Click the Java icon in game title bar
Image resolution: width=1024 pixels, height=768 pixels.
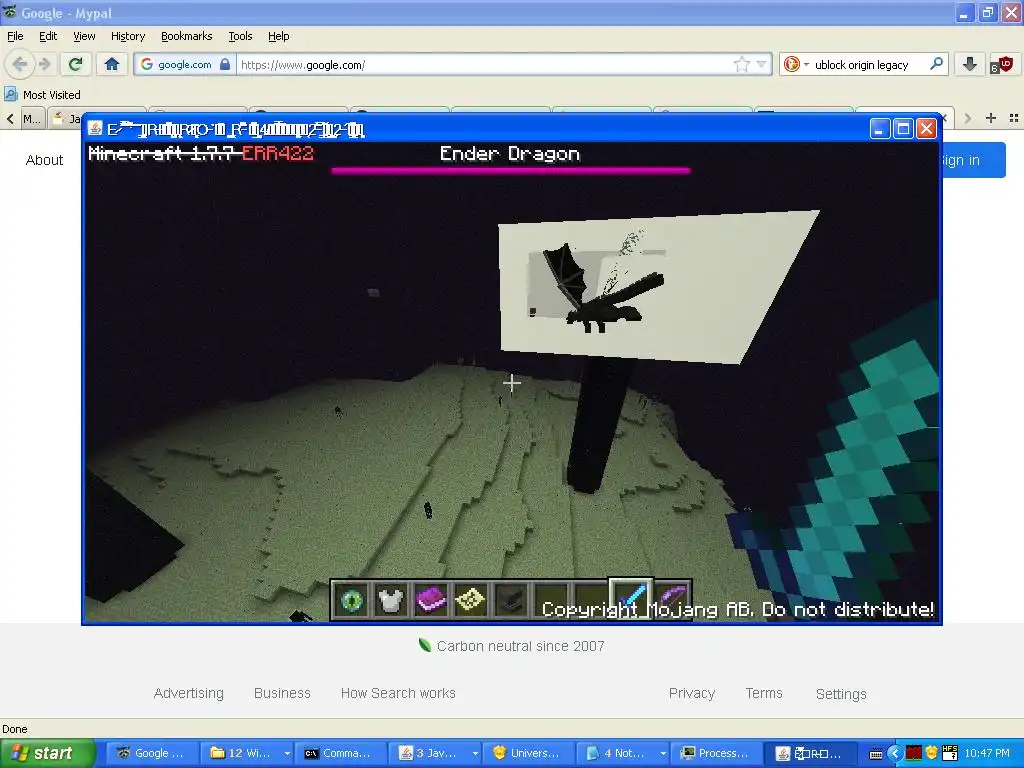[x=95, y=129]
